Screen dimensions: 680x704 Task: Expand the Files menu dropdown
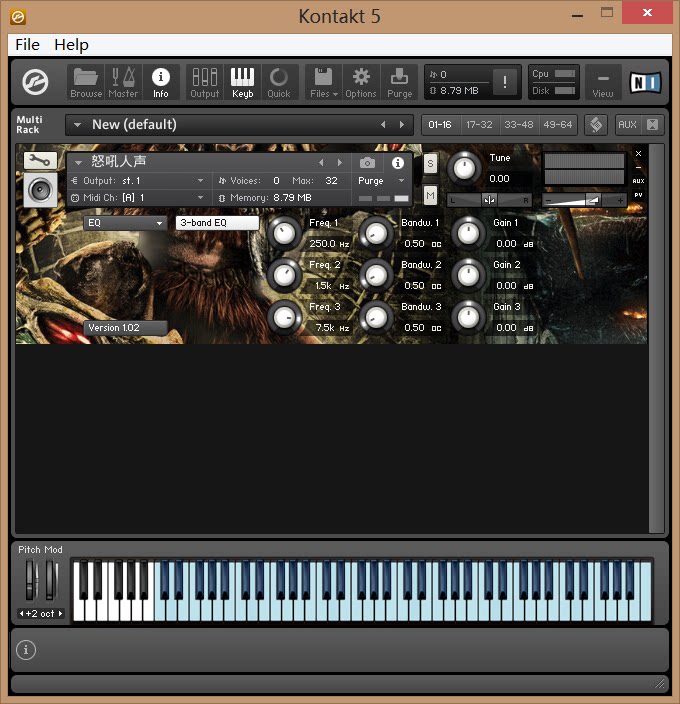(x=322, y=82)
